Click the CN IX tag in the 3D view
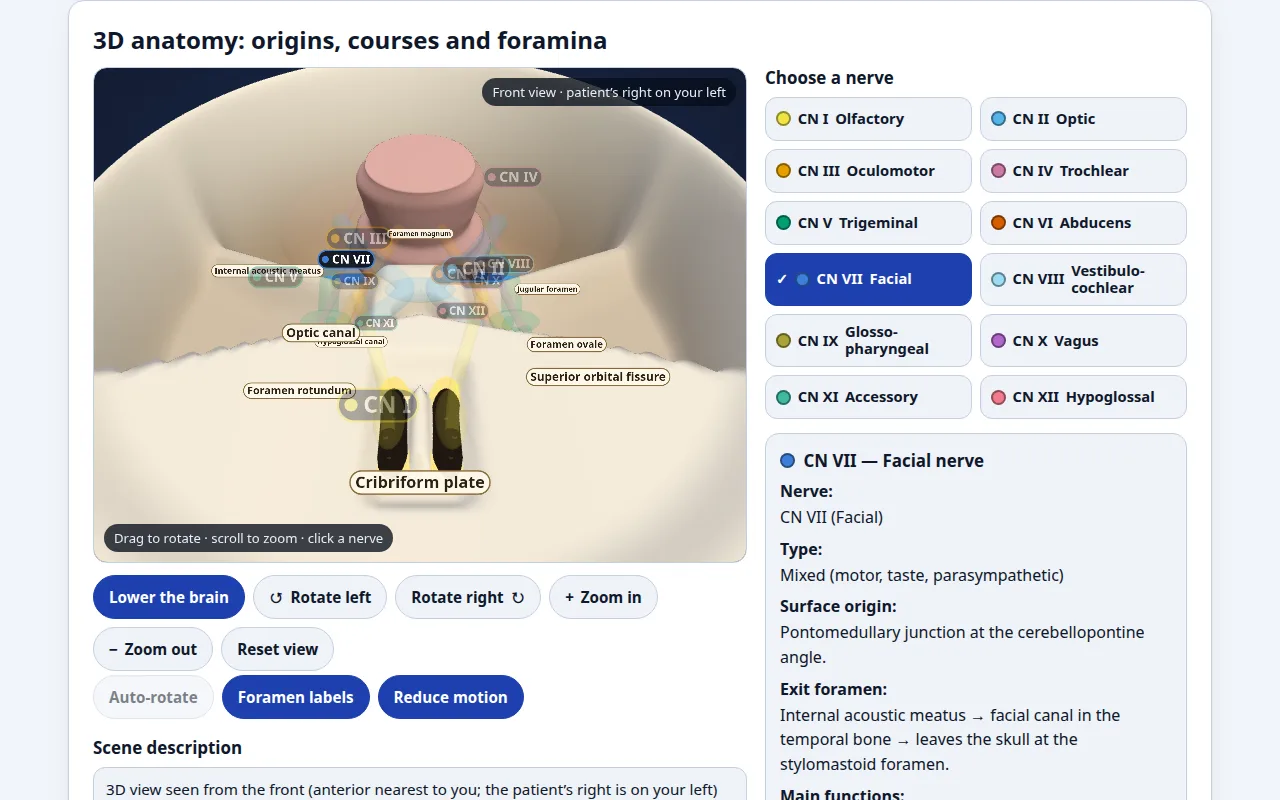The height and width of the screenshot is (800, 1280). [x=354, y=281]
